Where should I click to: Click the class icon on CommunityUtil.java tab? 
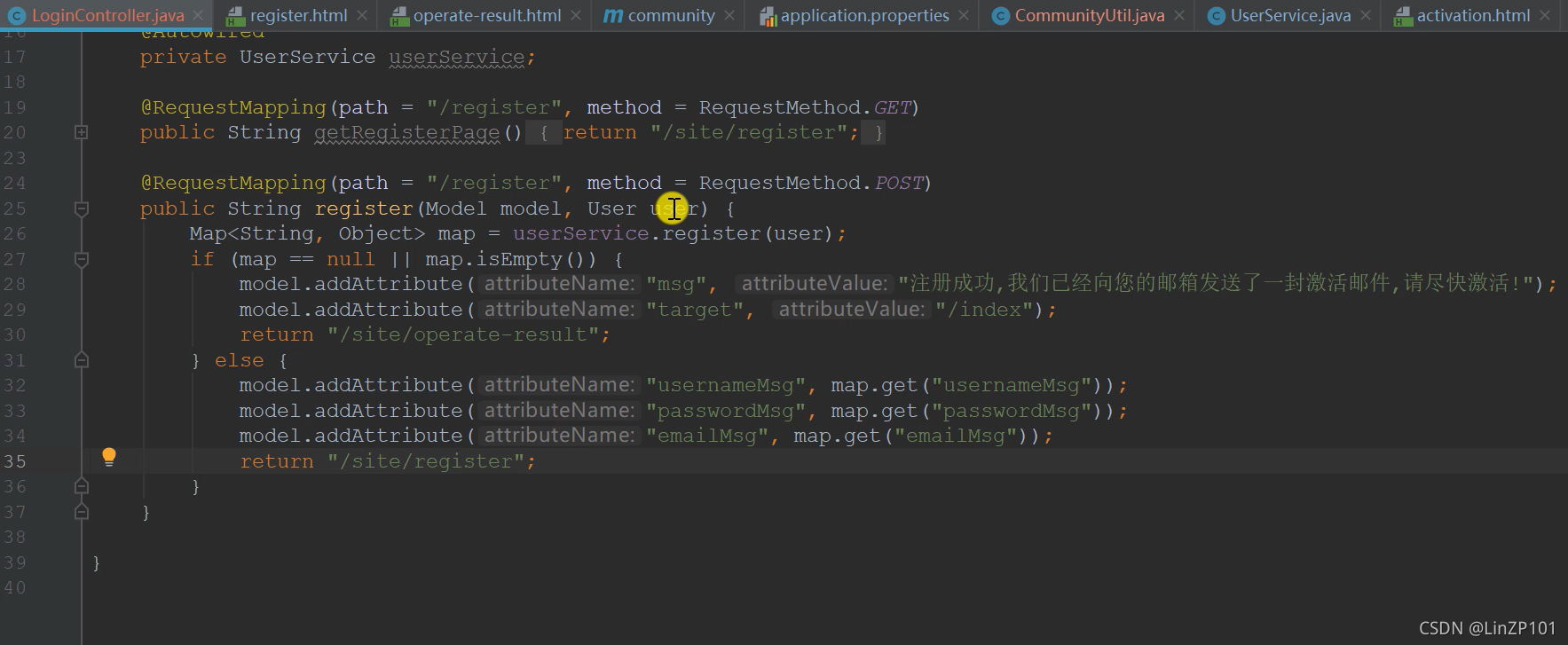click(1000, 16)
